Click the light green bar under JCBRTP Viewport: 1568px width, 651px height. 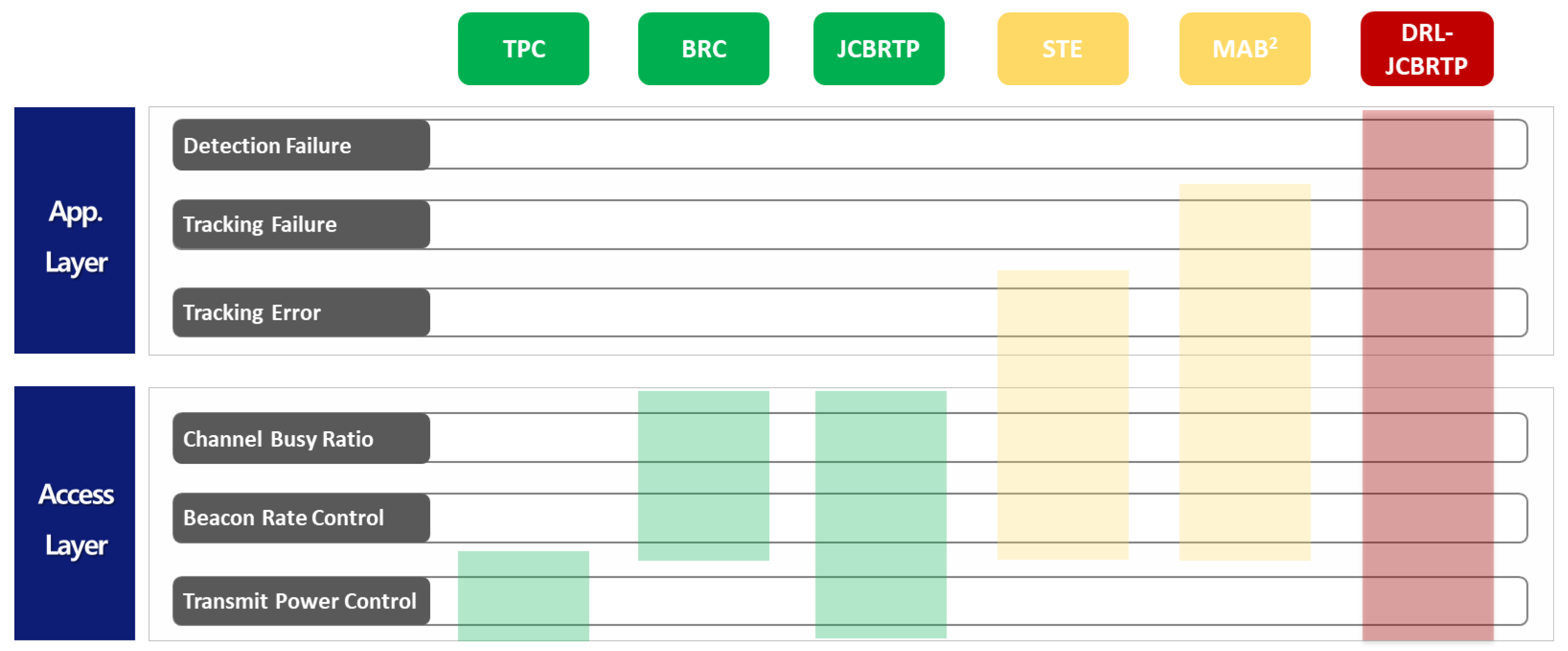click(x=880, y=515)
